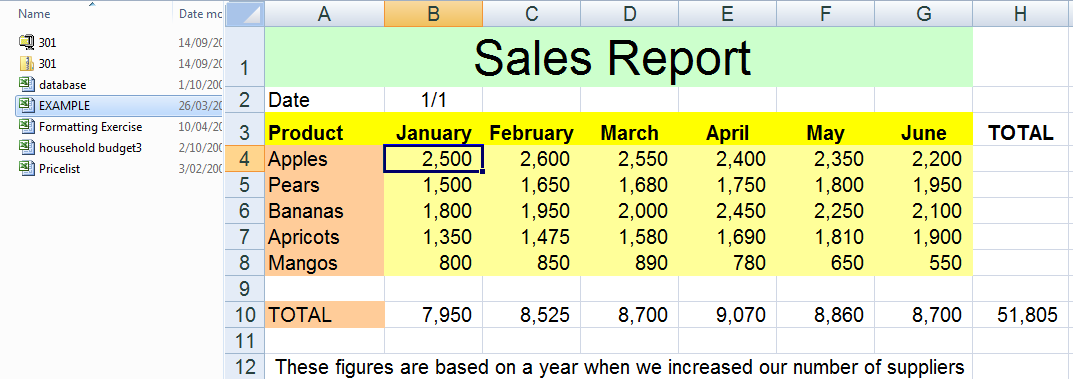Click the Apricots cell
1073x379 pixels.
(x=324, y=237)
